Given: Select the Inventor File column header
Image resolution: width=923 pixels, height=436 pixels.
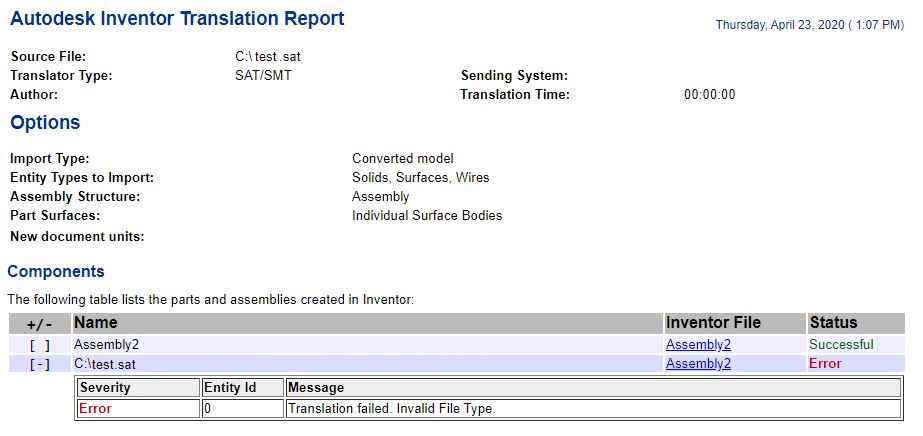Looking at the screenshot, I should [x=735, y=323].
